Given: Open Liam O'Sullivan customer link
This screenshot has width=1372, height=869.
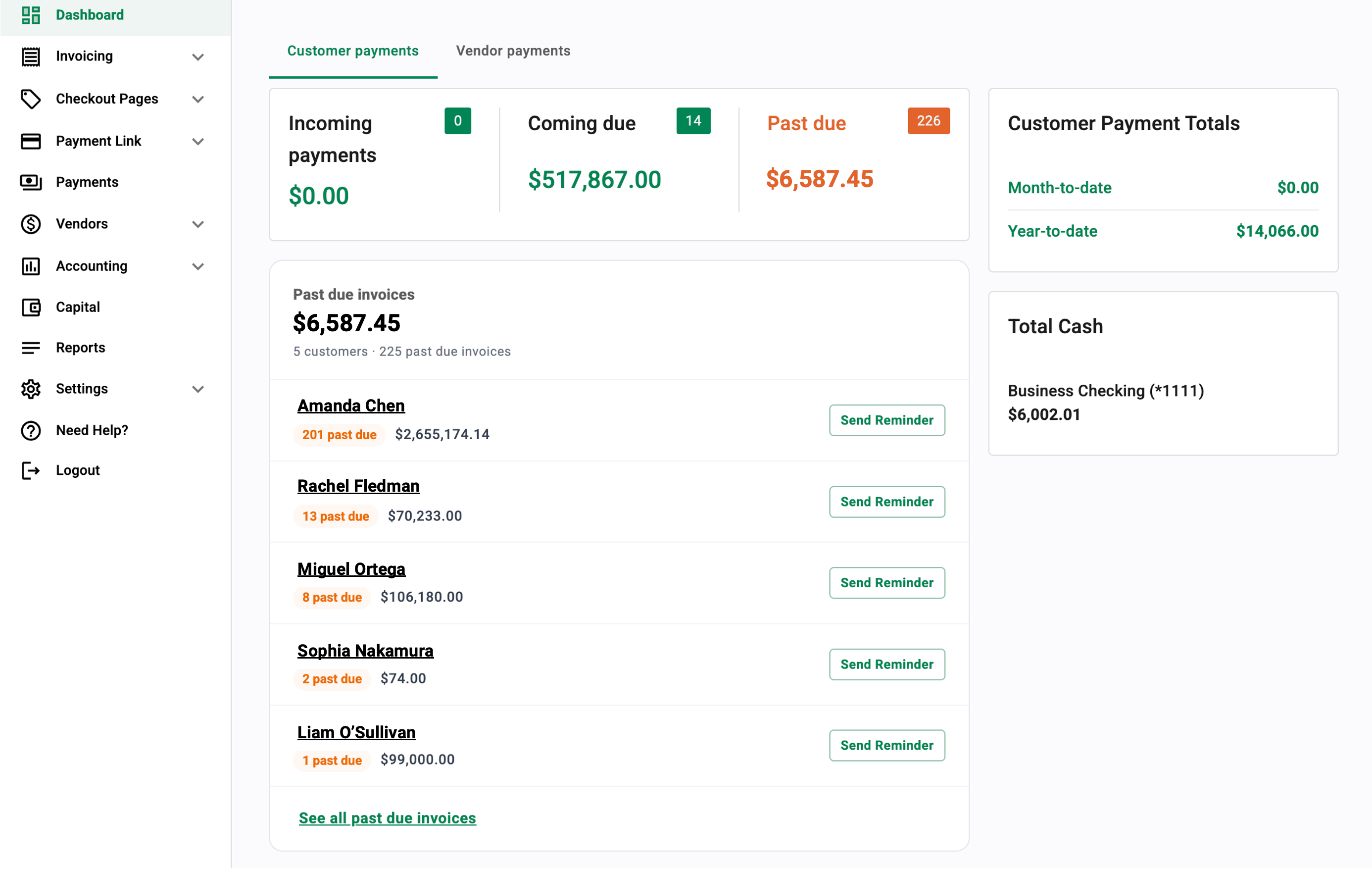Looking at the screenshot, I should 356,732.
